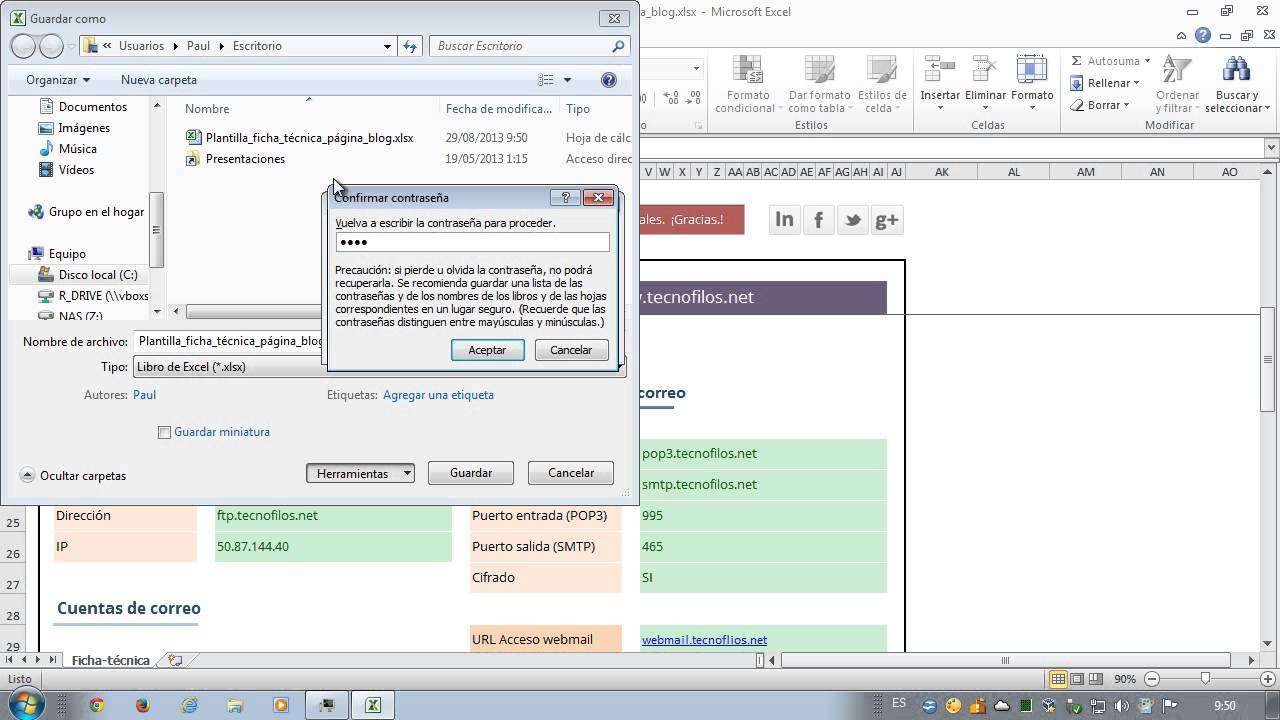Click Cancelar in Guardar como dialog
Viewport: 1280px width, 720px height.
tap(571, 473)
